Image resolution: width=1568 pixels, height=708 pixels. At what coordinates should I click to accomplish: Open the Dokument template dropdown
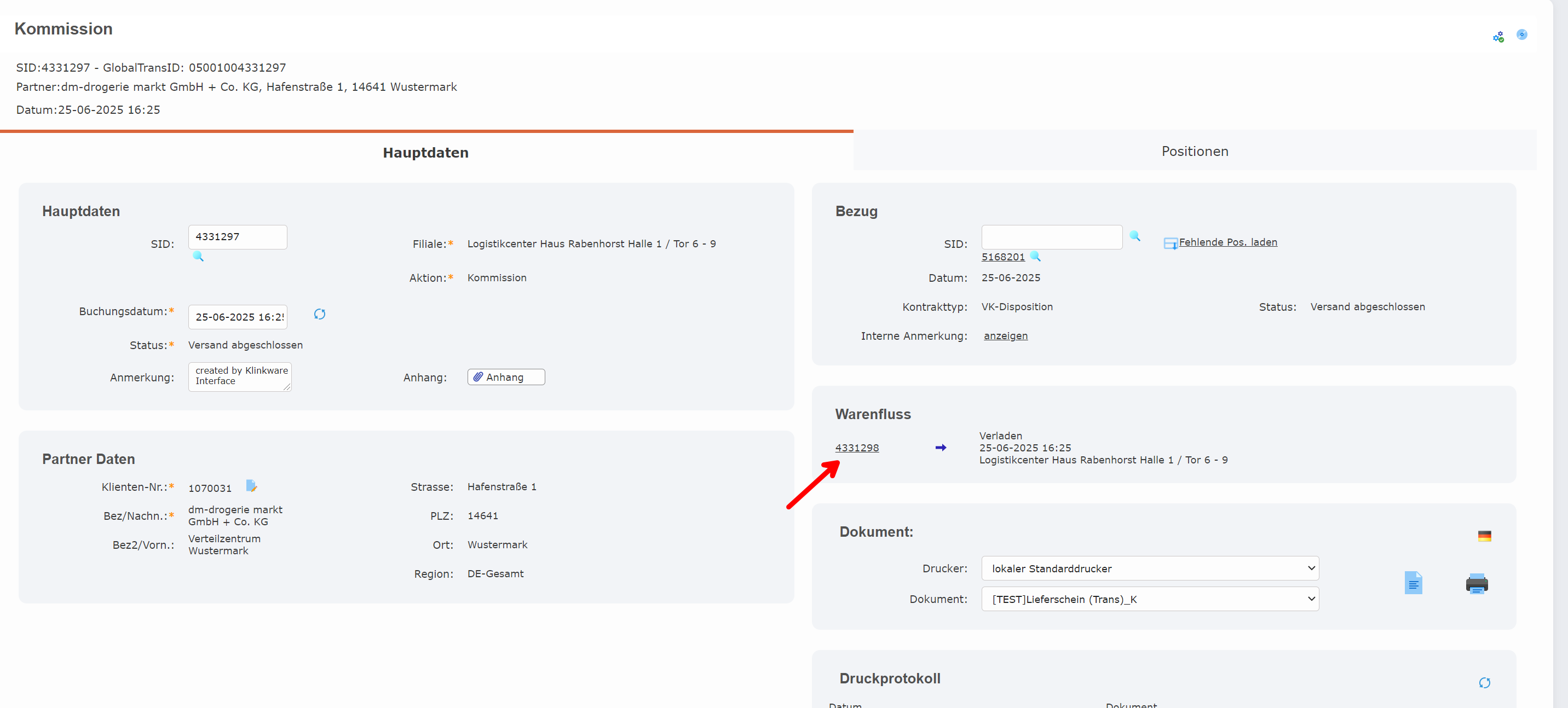pos(1149,599)
